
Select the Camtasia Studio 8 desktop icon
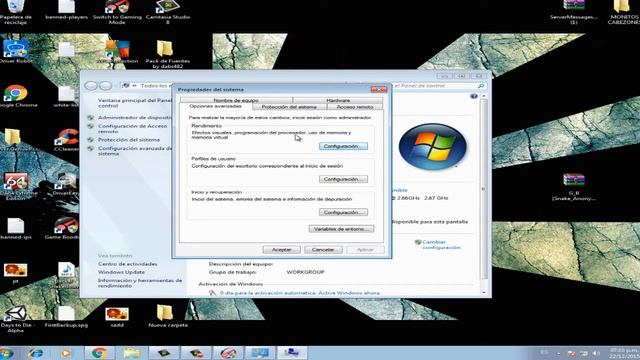pos(168,12)
